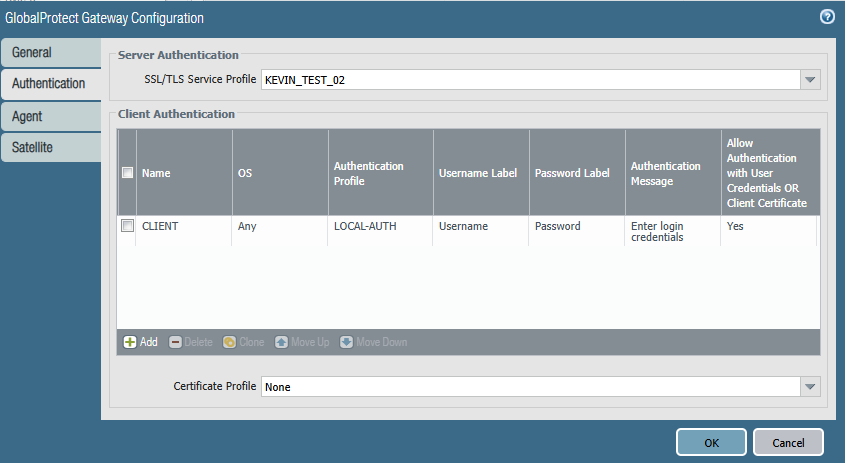Click the Delete row icon
Screen dimensions: 845x463
175,342
